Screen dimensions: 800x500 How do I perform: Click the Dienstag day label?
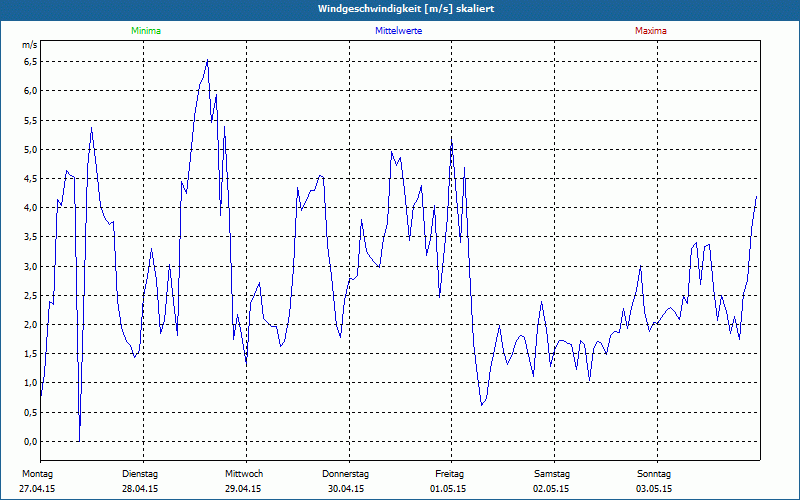[140, 474]
